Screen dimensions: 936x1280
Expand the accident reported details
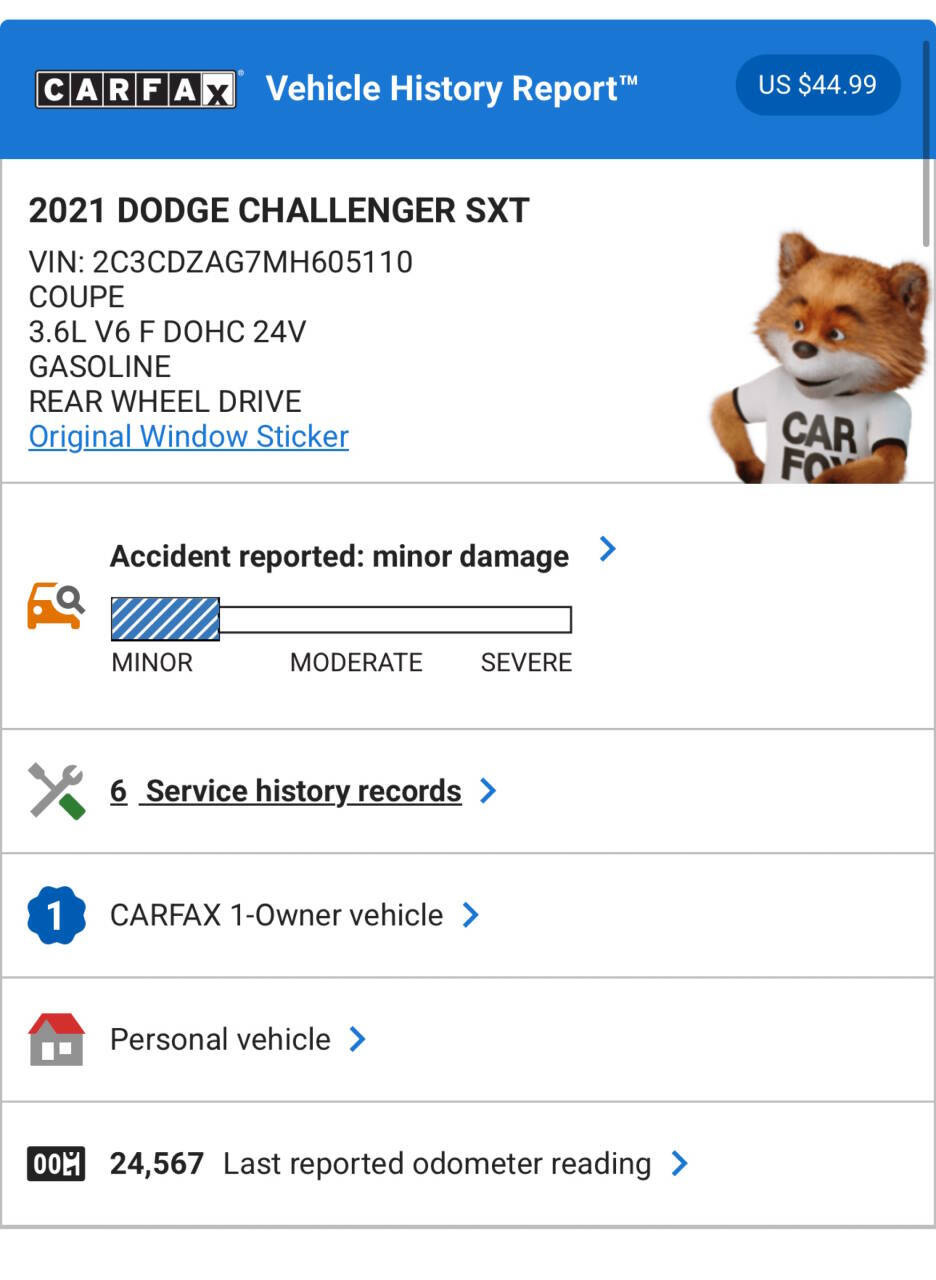[x=608, y=549]
